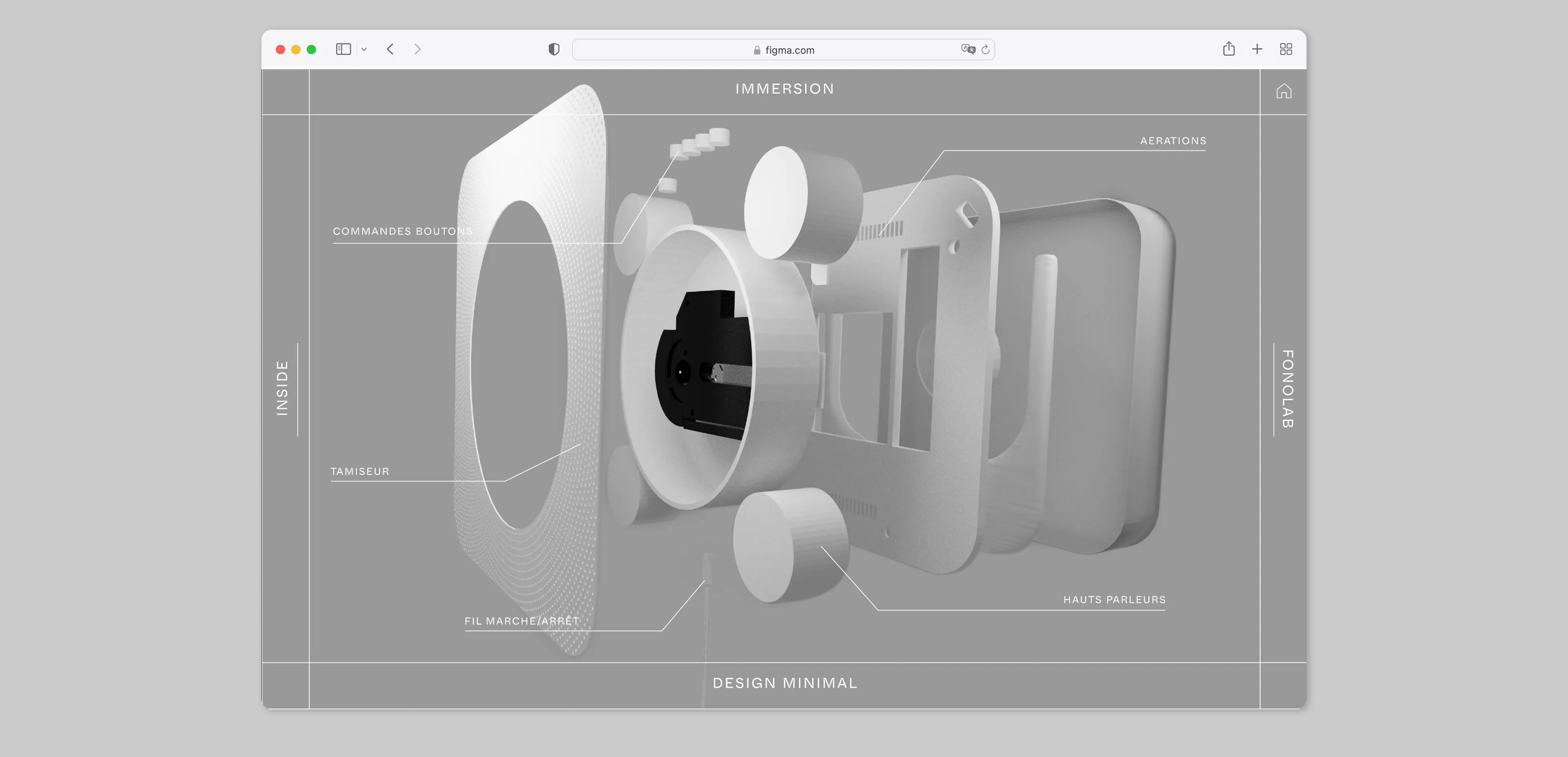Open the privacy shield report
This screenshot has width=1568, height=757.
pos(553,49)
